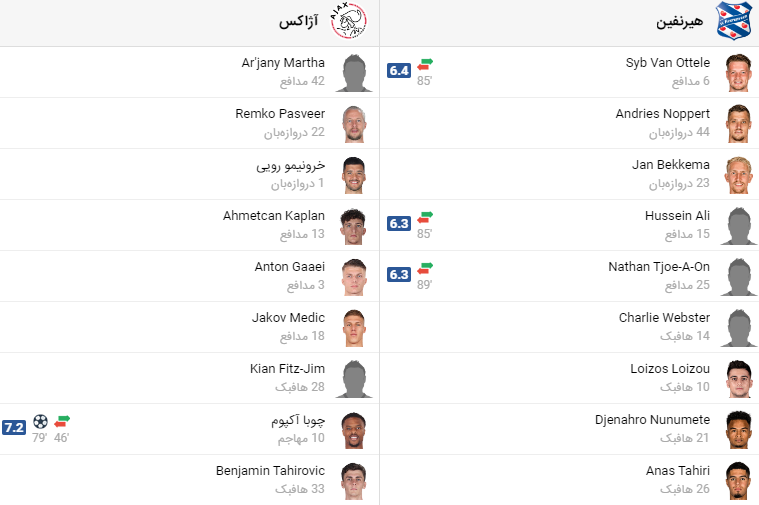Open Andries Noppert's player photo
Viewport: 759px width, 505px height.
tap(738, 123)
